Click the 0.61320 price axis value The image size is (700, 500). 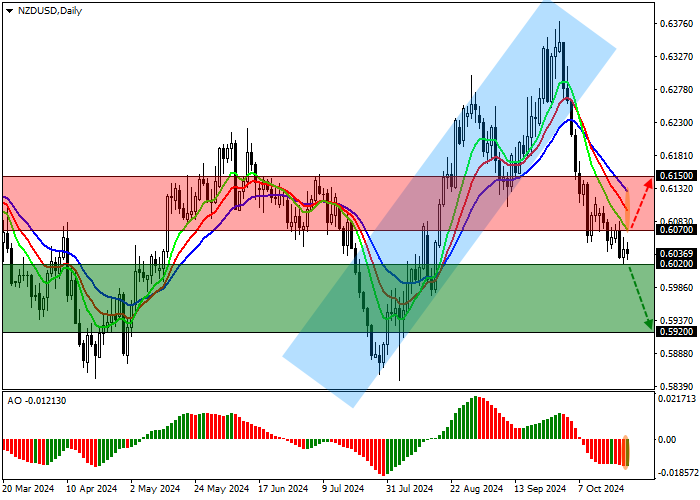[x=676, y=189]
